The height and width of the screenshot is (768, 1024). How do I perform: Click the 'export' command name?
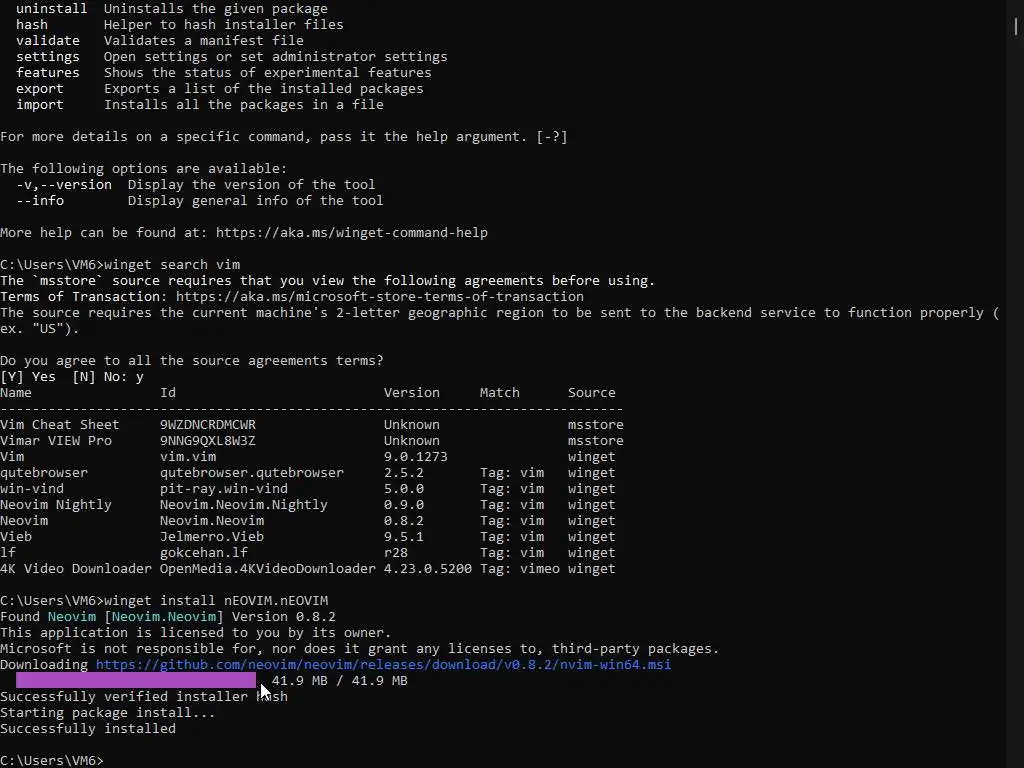point(40,88)
